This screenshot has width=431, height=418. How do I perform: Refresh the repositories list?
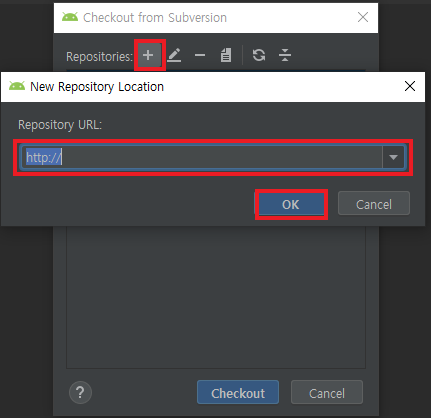259,55
